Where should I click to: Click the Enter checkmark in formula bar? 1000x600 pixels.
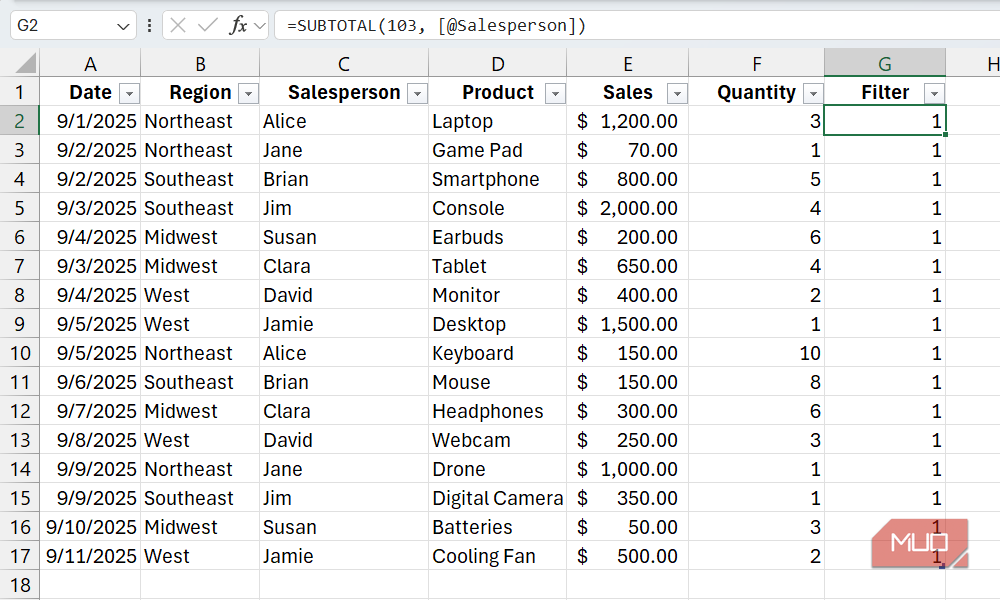coord(208,26)
